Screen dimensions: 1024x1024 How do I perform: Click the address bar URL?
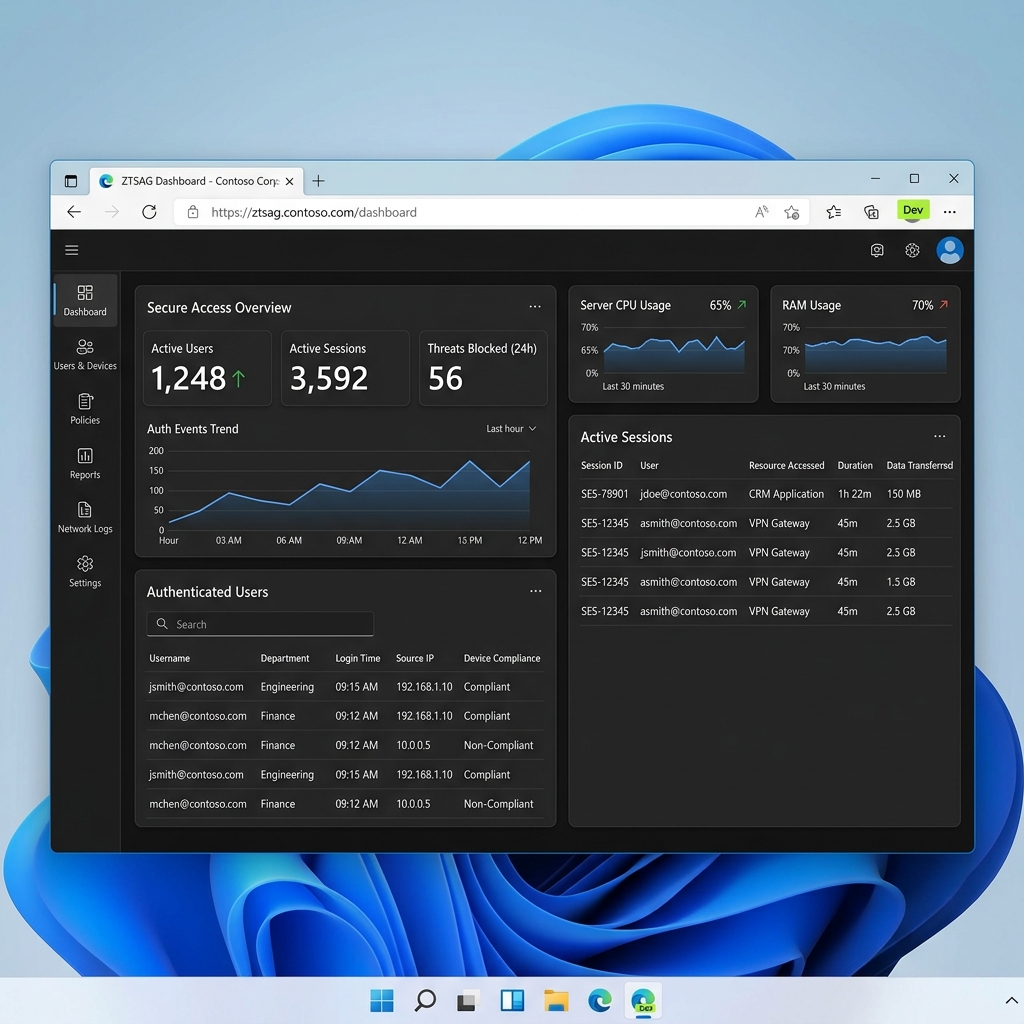point(314,212)
